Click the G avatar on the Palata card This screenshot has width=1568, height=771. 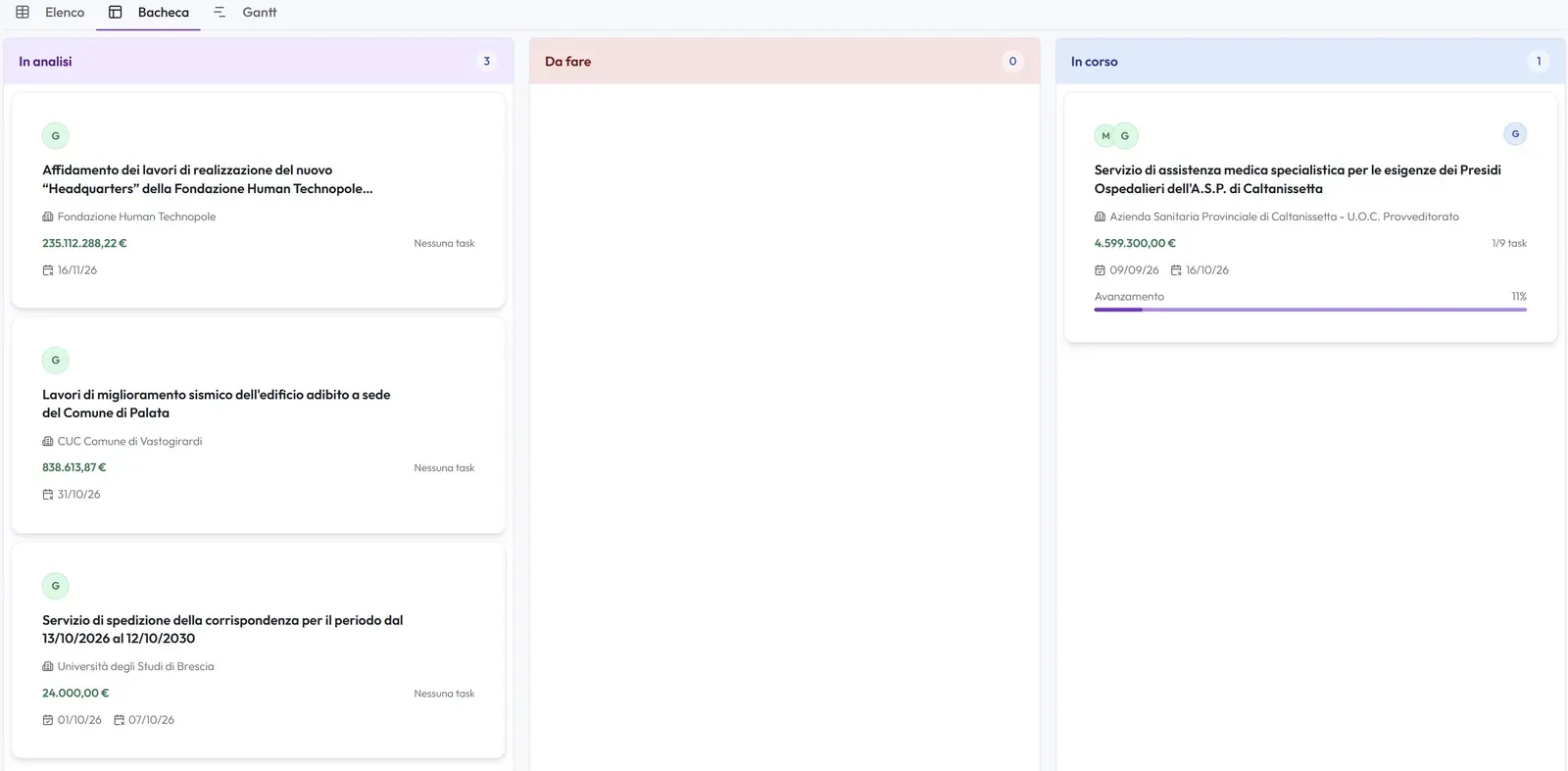(56, 361)
